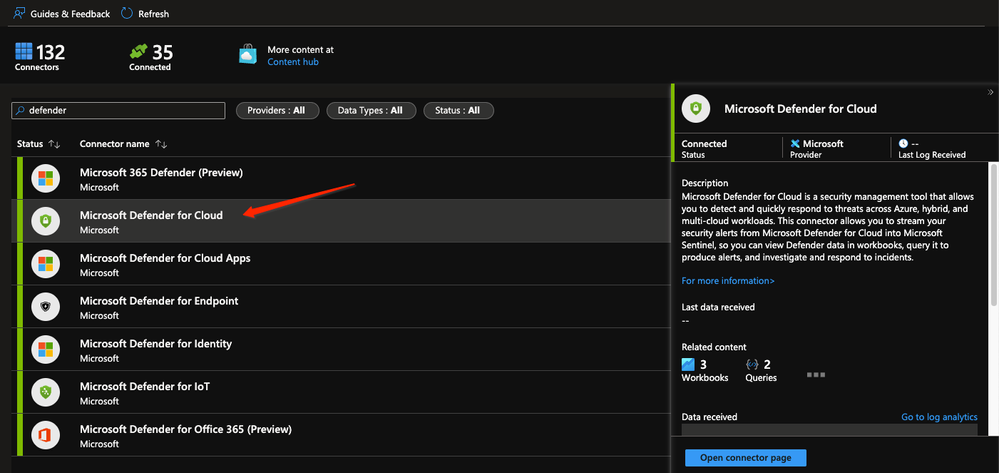The width and height of the screenshot is (999, 473).
Task: Click the Refresh label
Action: pos(154,13)
